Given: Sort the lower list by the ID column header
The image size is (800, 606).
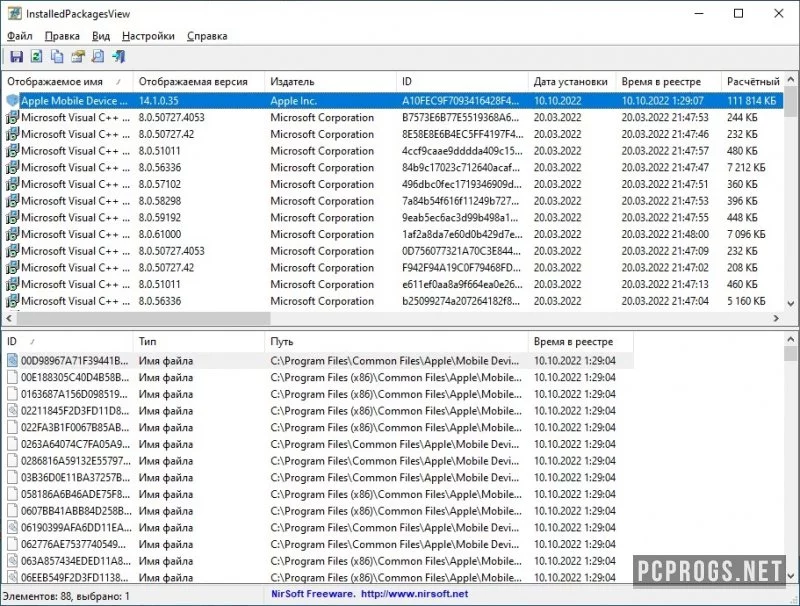Looking at the screenshot, I should pyautogui.click(x=67, y=342).
